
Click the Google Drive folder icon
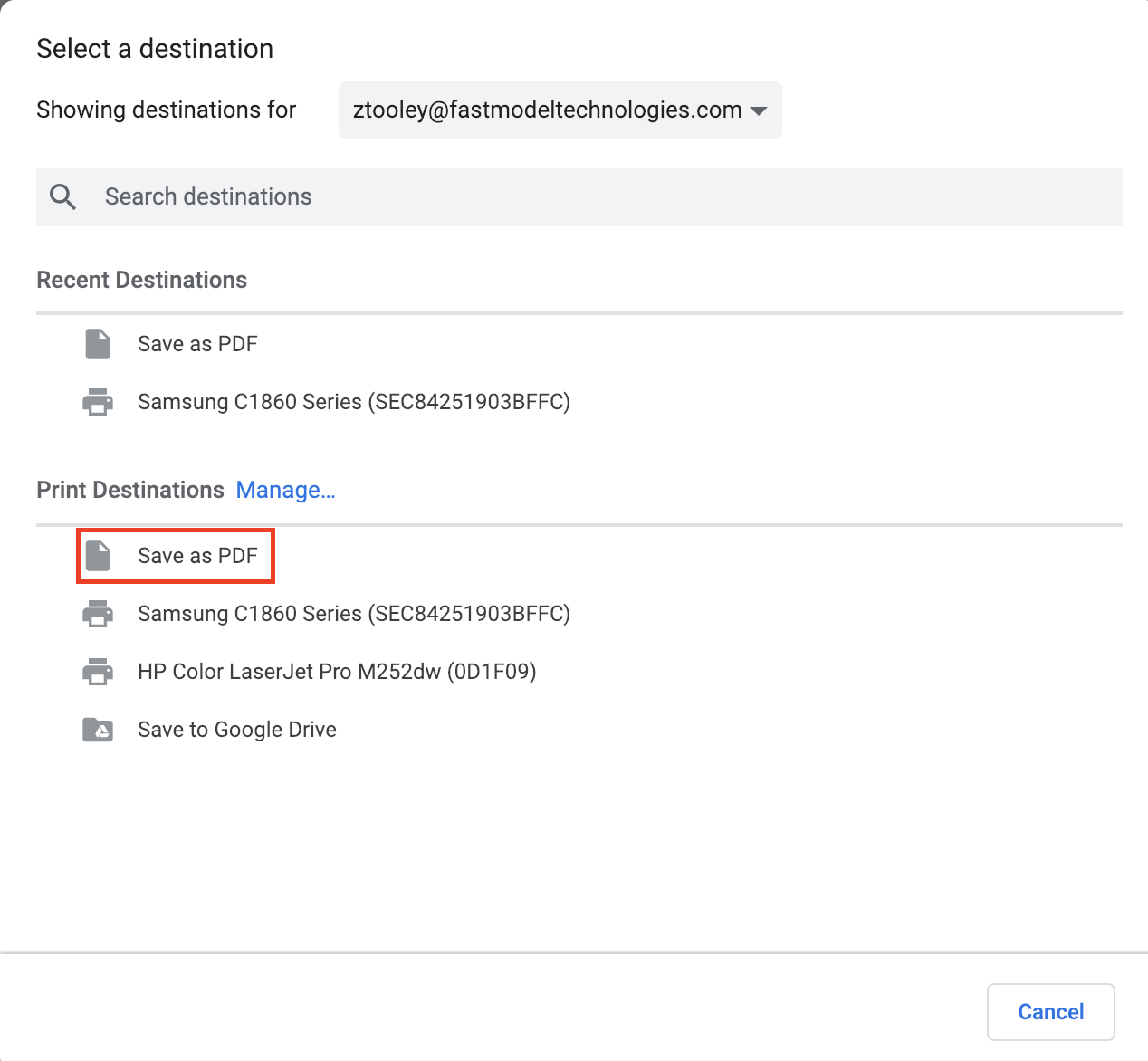[x=98, y=730]
